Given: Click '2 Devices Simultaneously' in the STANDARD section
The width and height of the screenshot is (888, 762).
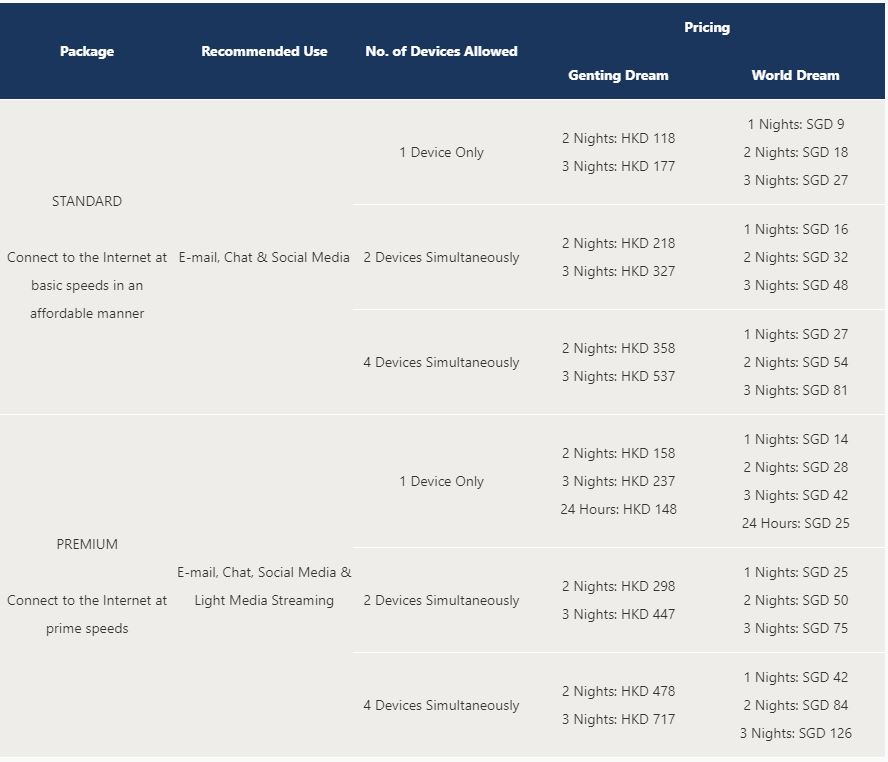Looking at the screenshot, I should point(441,257).
